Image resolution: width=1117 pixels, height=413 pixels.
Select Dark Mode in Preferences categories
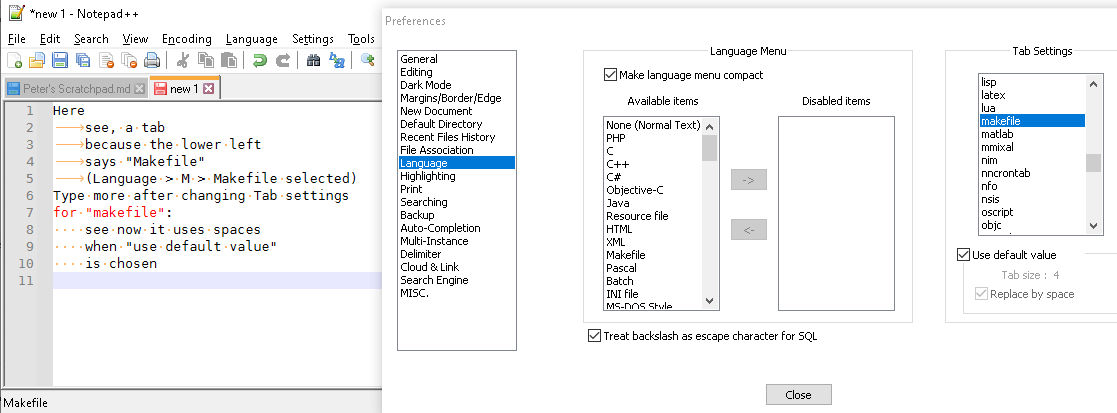tap(425, 85)
